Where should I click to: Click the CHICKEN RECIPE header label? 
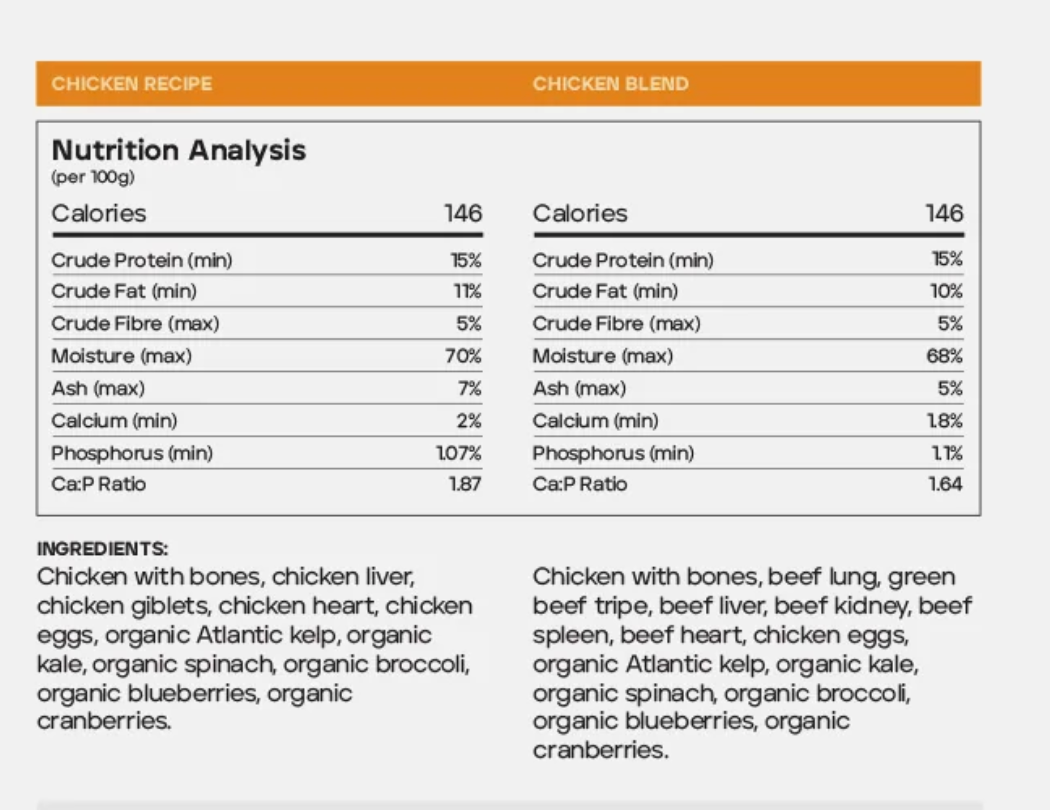pyautogui.click(x=132, y=84)
